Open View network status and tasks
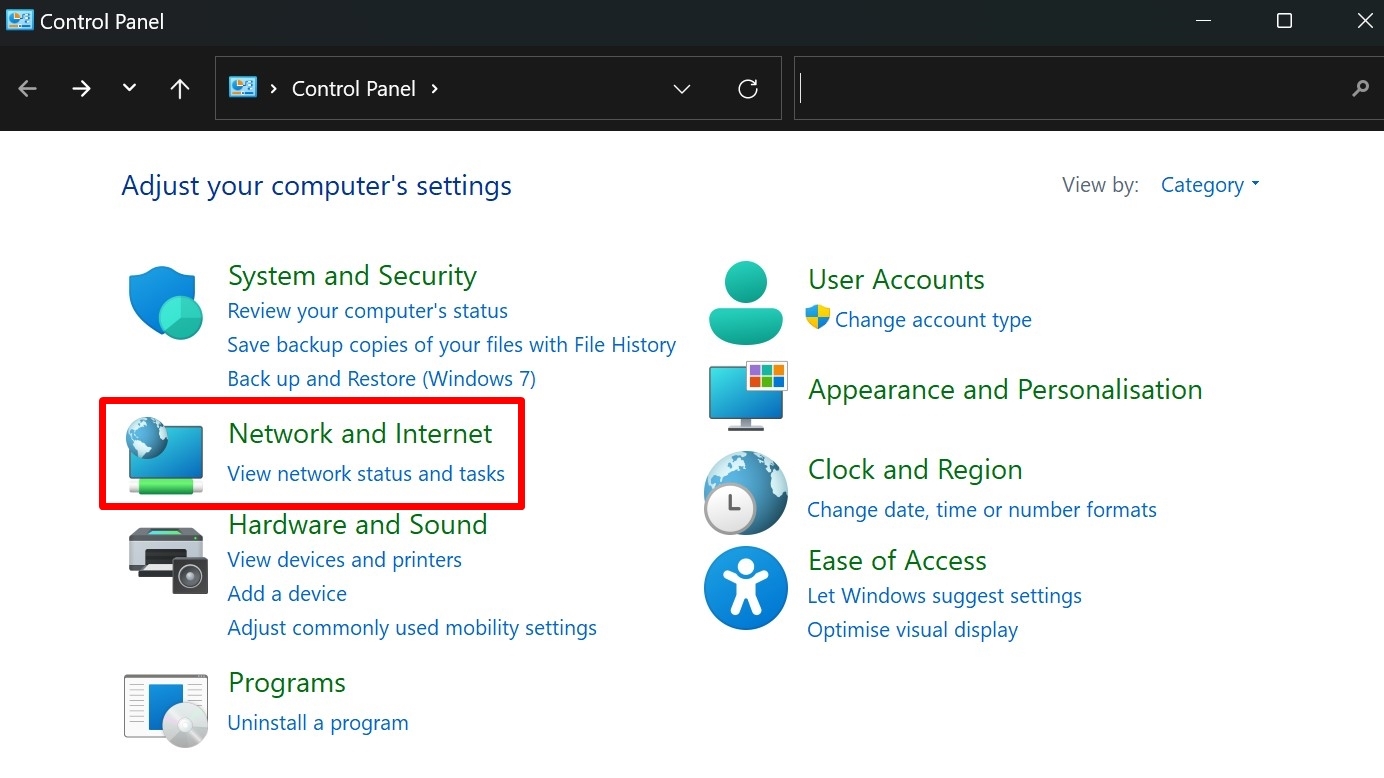 [x=366, y=474]
